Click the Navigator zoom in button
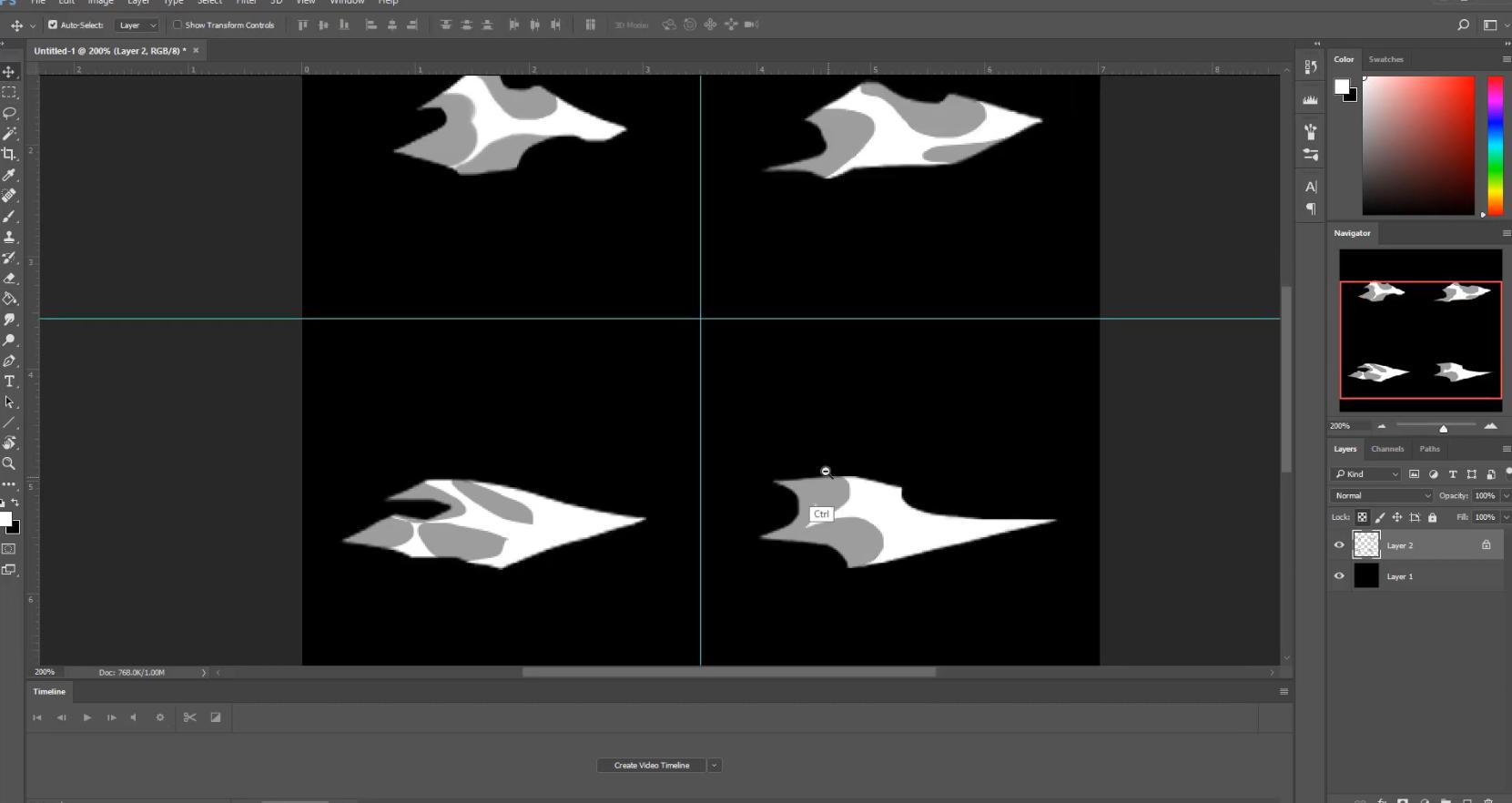 tap(1490, 426)
